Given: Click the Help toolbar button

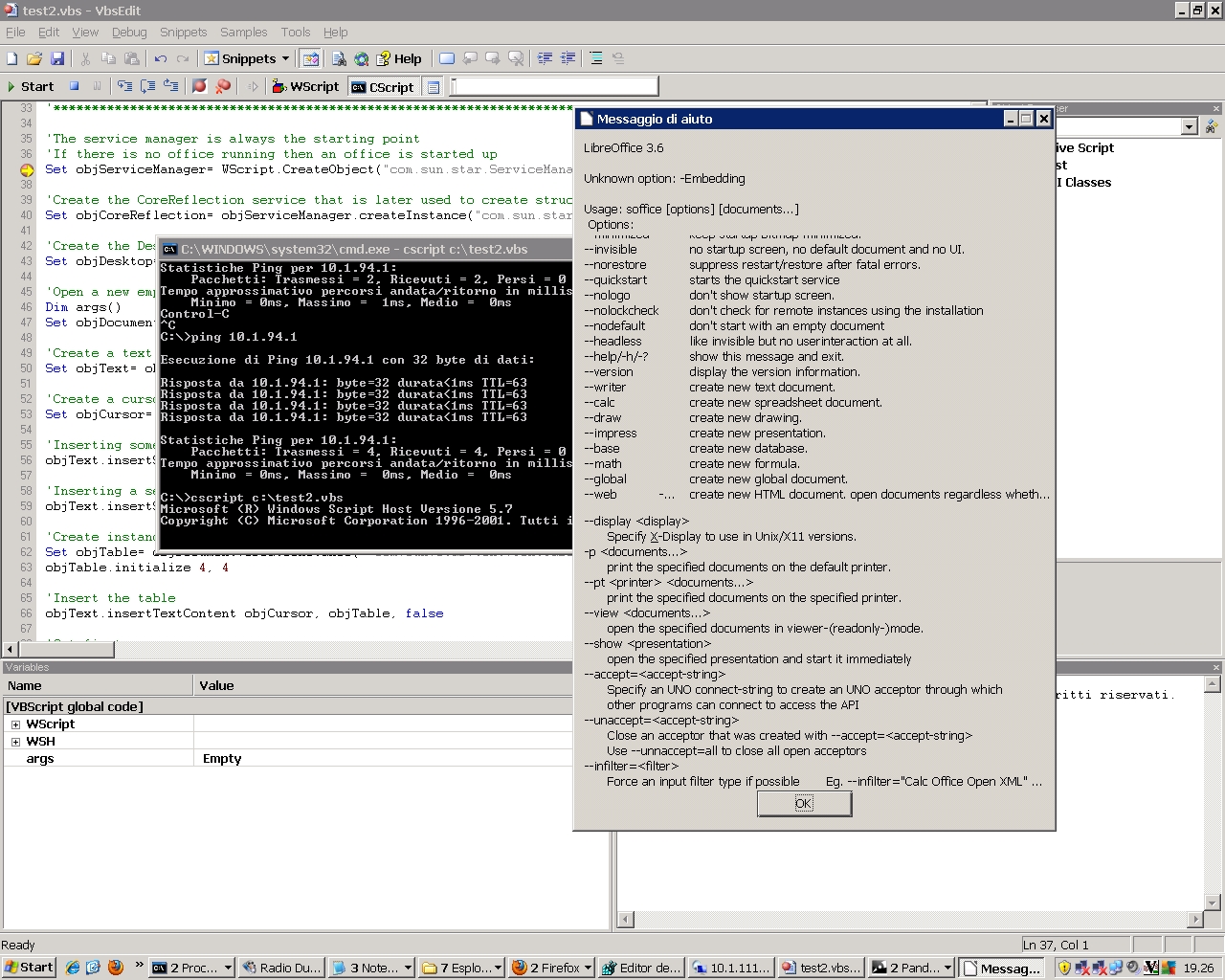Looking at the screenshot, I should click(398, 58).
